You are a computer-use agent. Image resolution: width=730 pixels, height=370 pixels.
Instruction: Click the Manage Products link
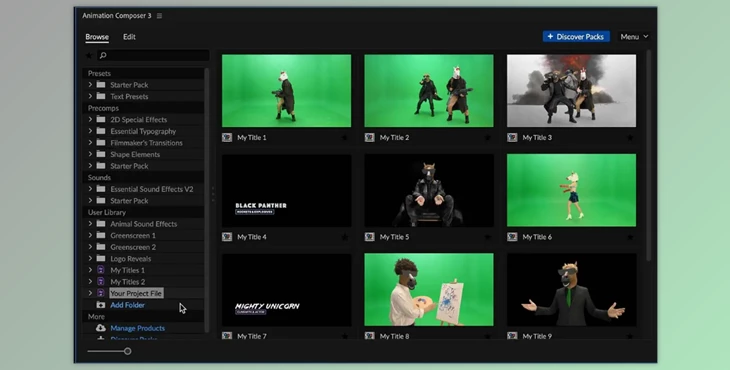(137, 328)
